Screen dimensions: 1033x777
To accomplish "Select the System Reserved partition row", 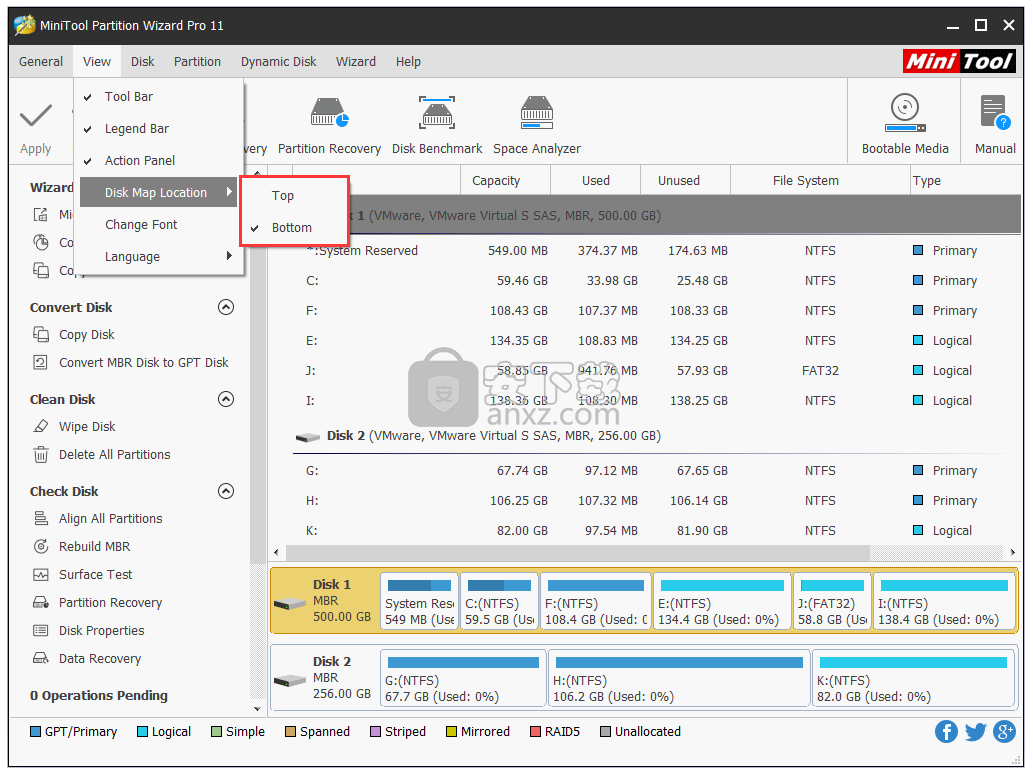I will point(656,251).
